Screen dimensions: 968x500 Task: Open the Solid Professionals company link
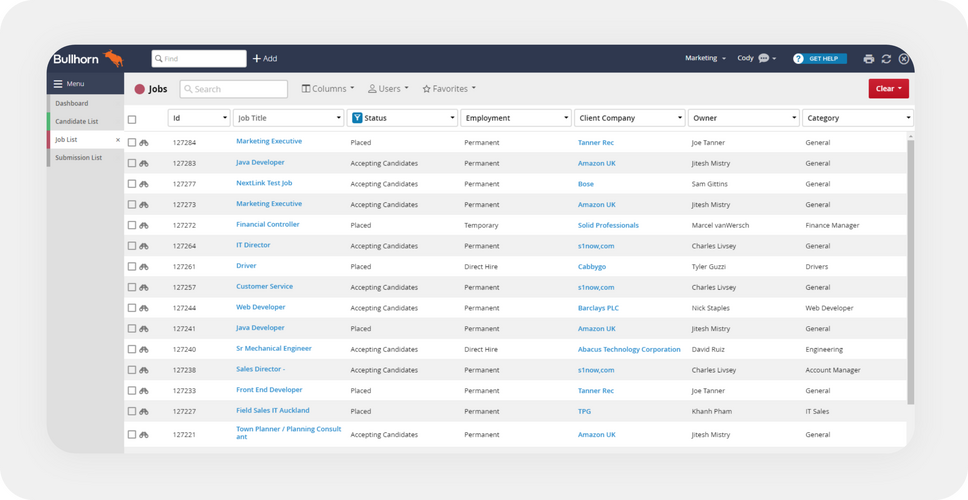point(608,225)
